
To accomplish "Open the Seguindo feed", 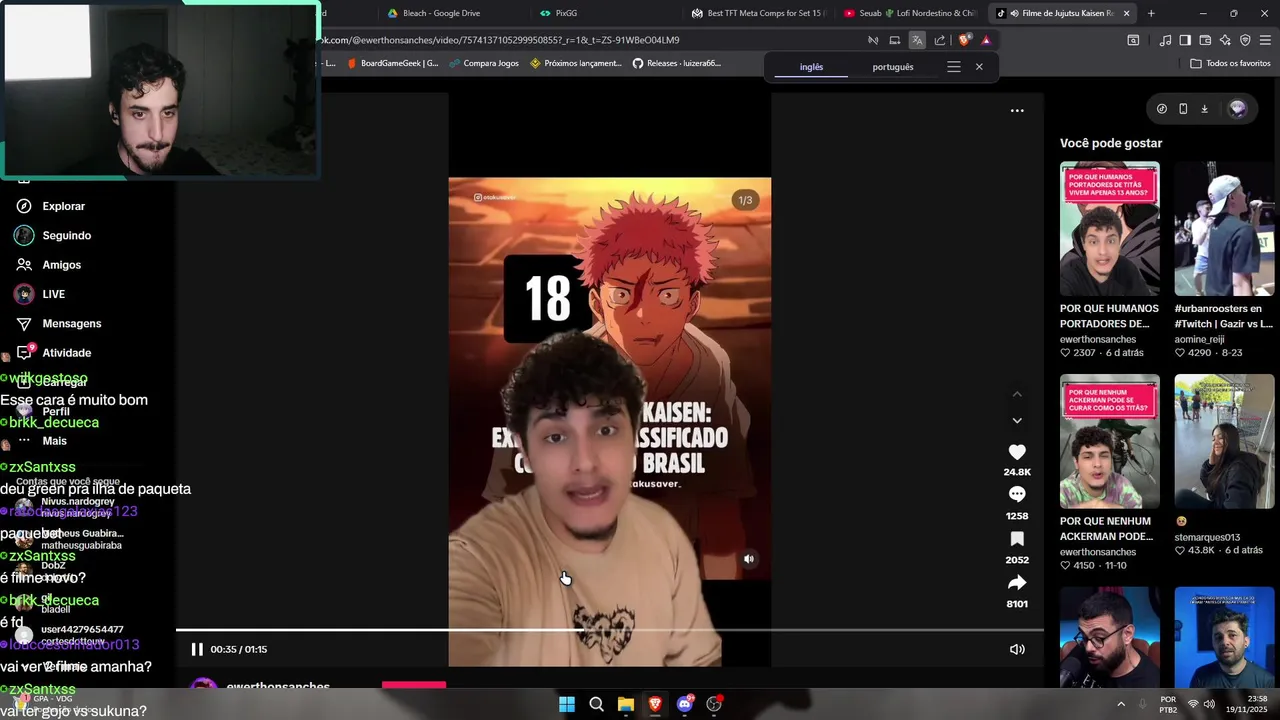I will coord(53,235).
